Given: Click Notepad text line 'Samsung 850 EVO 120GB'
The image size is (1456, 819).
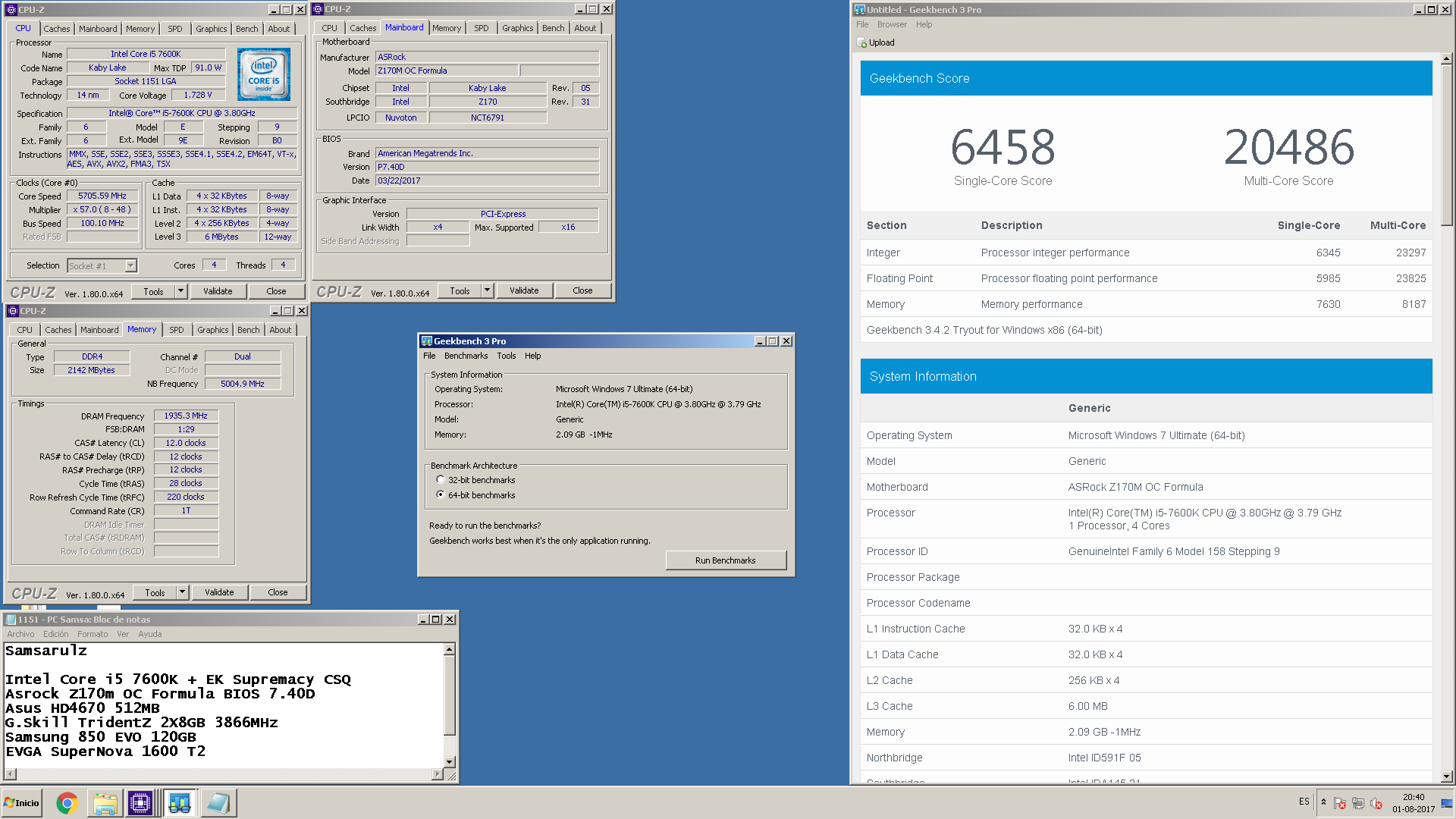Looking at the screenshot, I should tap(101, 737).
